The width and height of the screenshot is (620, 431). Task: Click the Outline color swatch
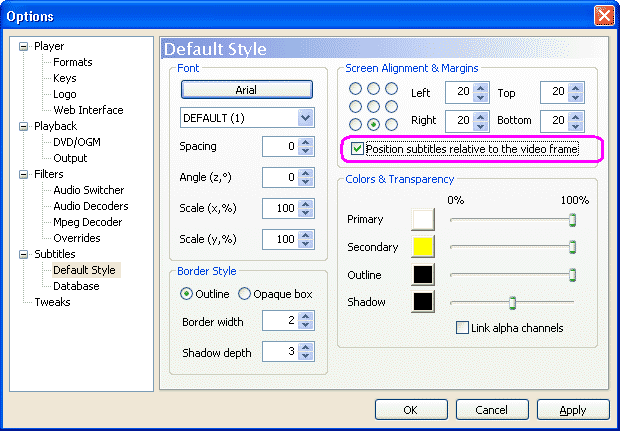(x=423, y=274)
